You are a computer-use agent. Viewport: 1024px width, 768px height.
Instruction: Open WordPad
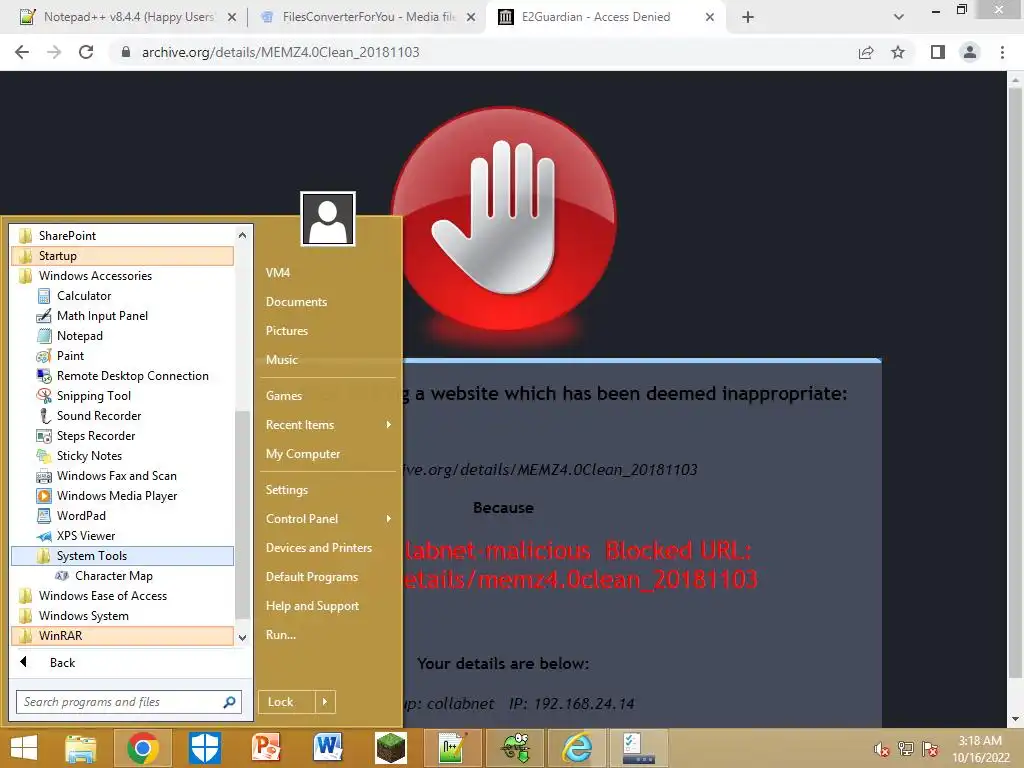(81, 516)
